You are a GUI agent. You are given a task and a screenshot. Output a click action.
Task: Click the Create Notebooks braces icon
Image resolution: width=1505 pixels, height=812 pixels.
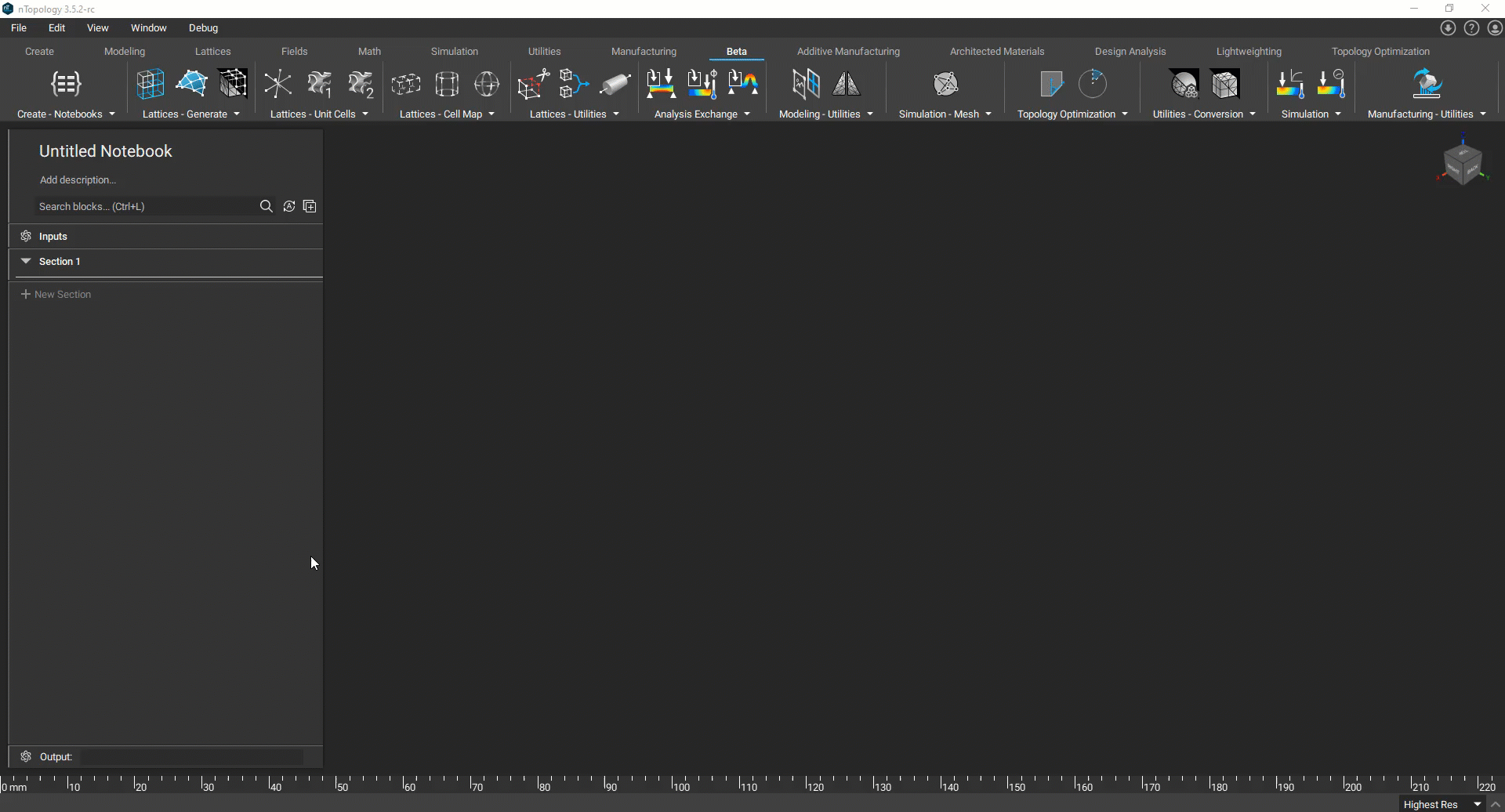[66, 84]
